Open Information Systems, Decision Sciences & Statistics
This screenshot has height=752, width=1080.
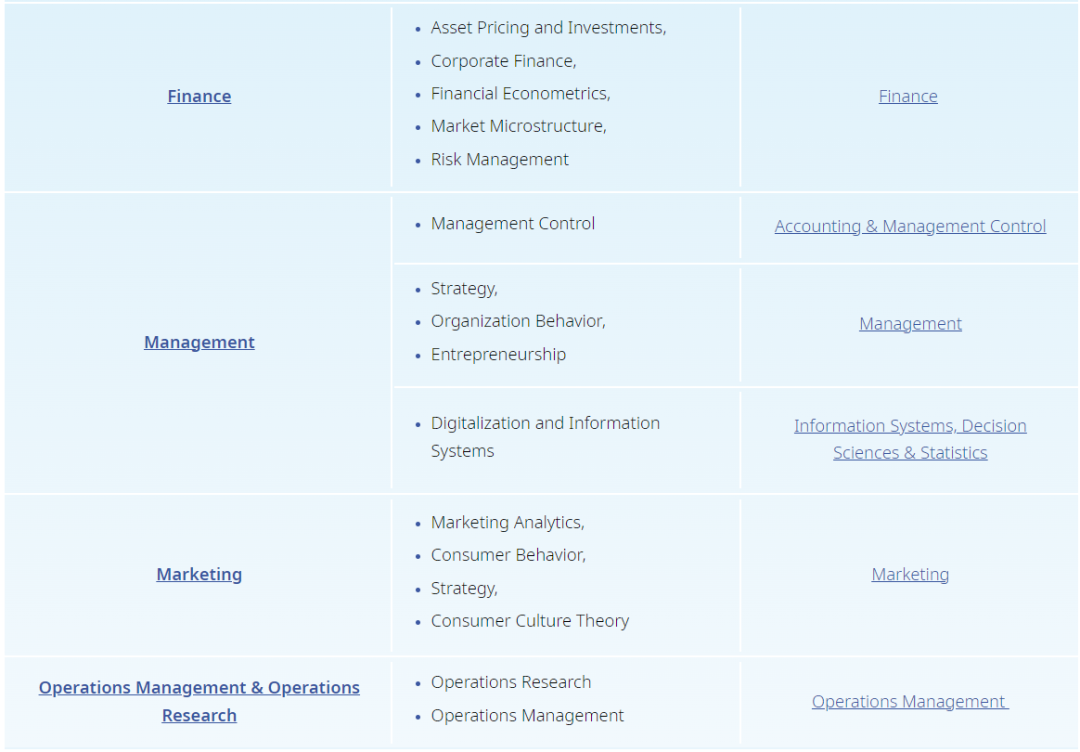[x=910, y=439]
